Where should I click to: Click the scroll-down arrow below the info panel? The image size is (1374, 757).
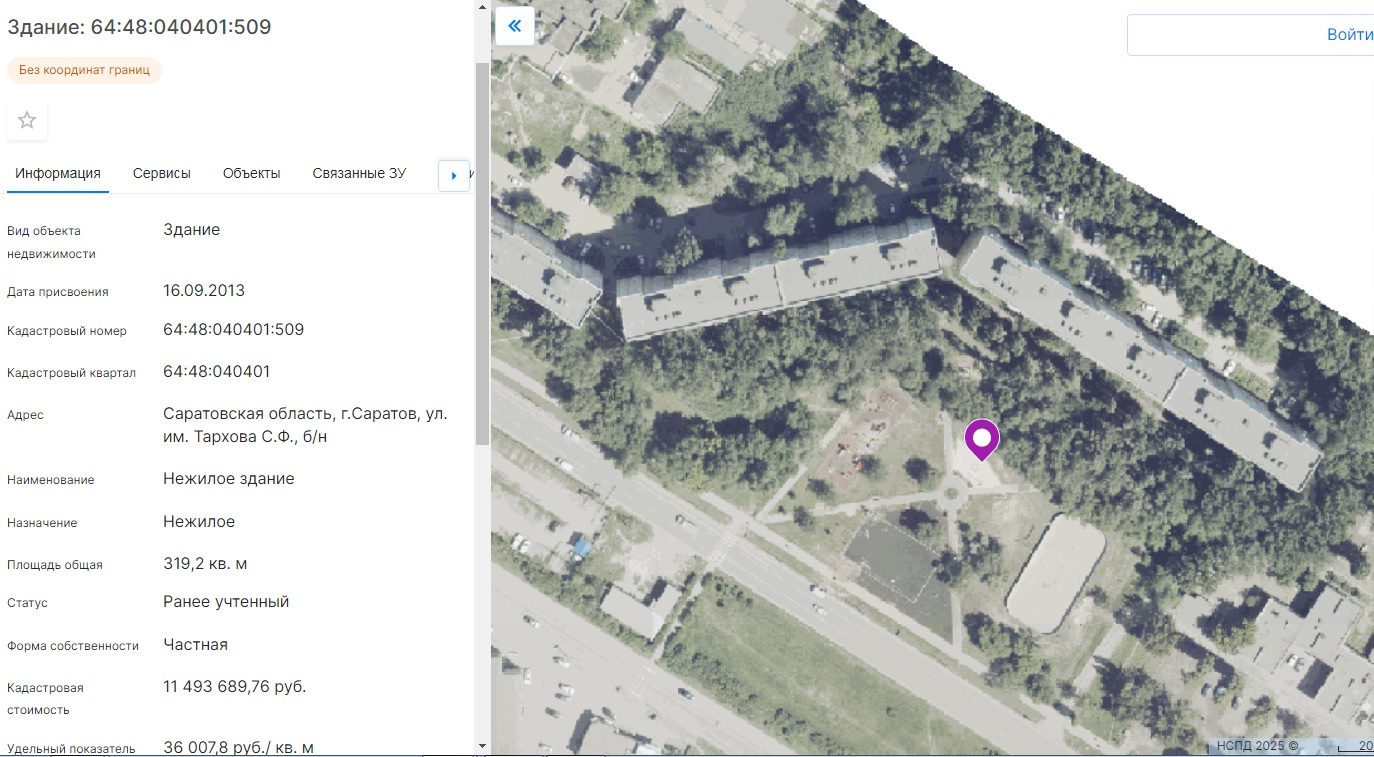point(482,746)
